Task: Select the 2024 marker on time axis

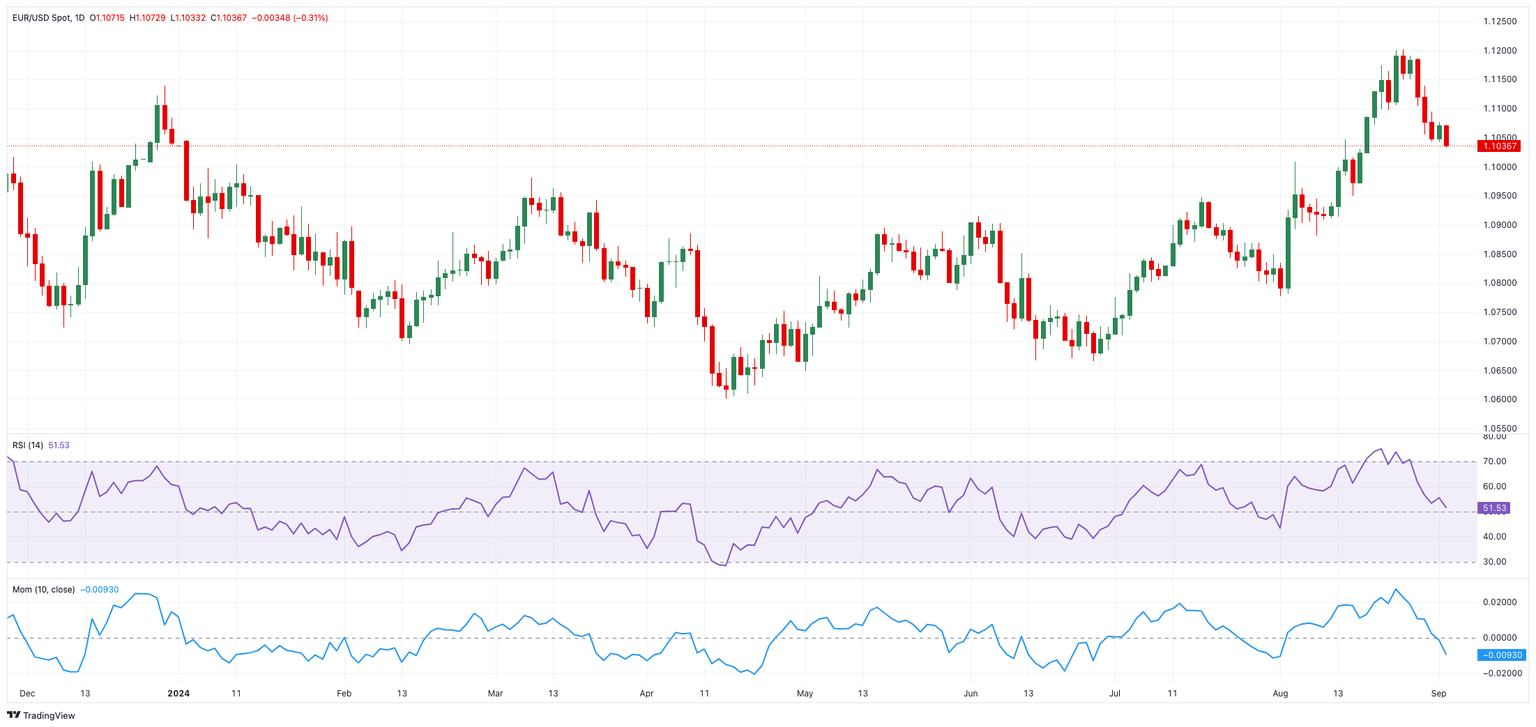Action: [179, 692]
